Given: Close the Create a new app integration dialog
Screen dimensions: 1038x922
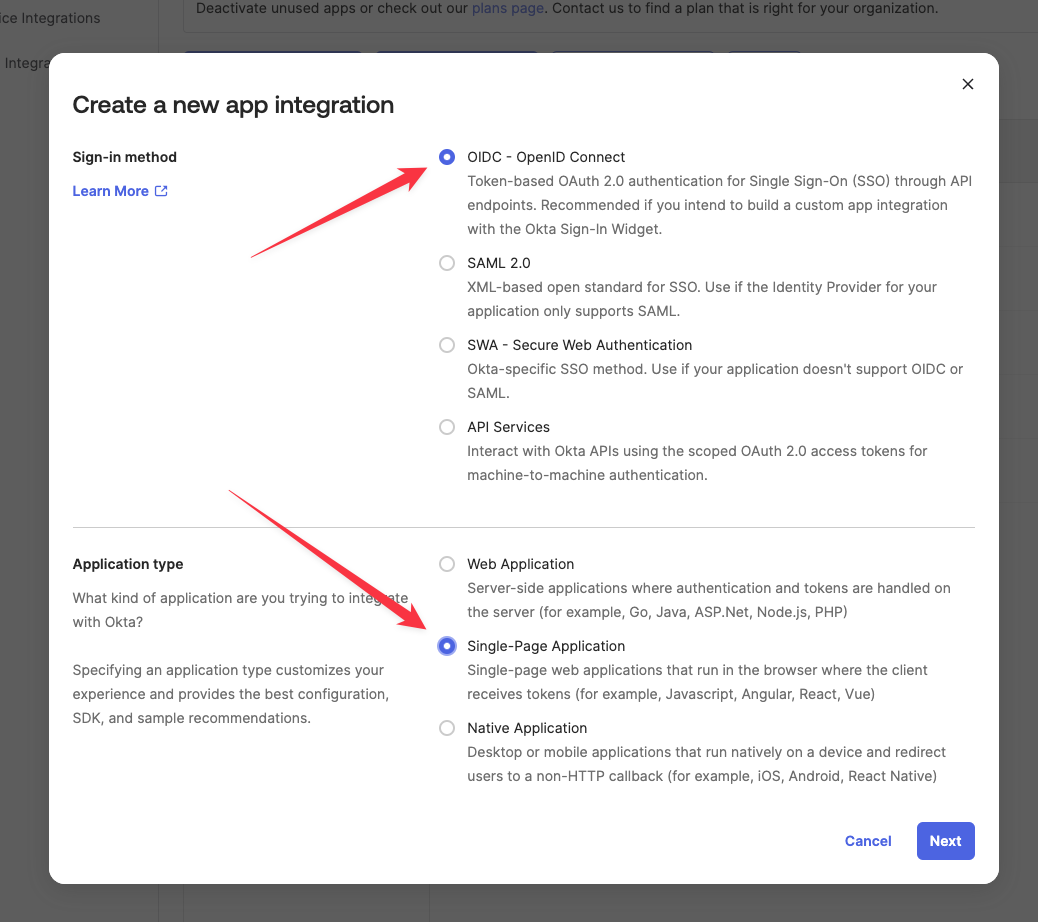Looking at the screenshot, I should [x=967, y=84].
